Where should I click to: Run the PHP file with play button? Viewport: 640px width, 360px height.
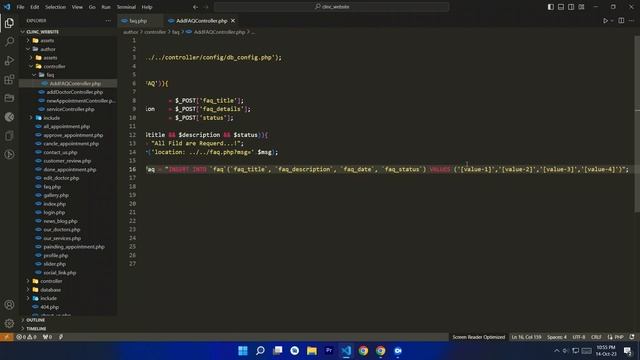click(605, 20)
